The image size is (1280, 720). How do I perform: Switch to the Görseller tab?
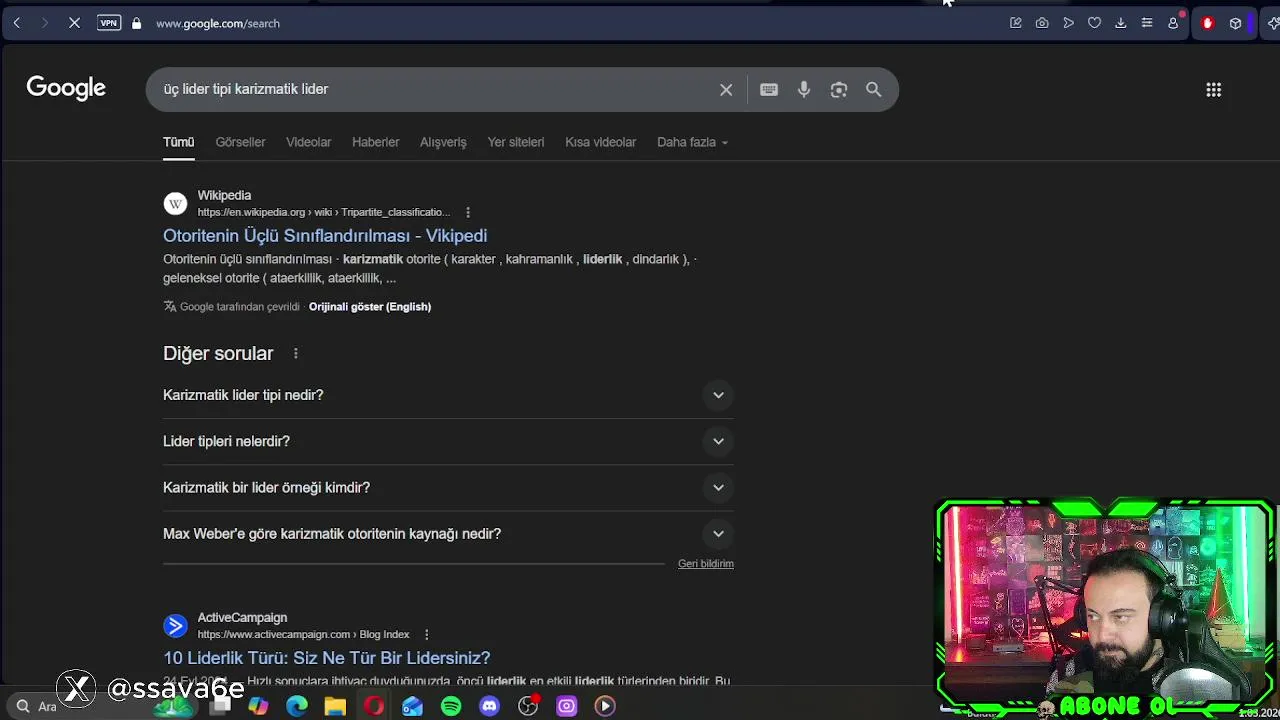[240, 142]
